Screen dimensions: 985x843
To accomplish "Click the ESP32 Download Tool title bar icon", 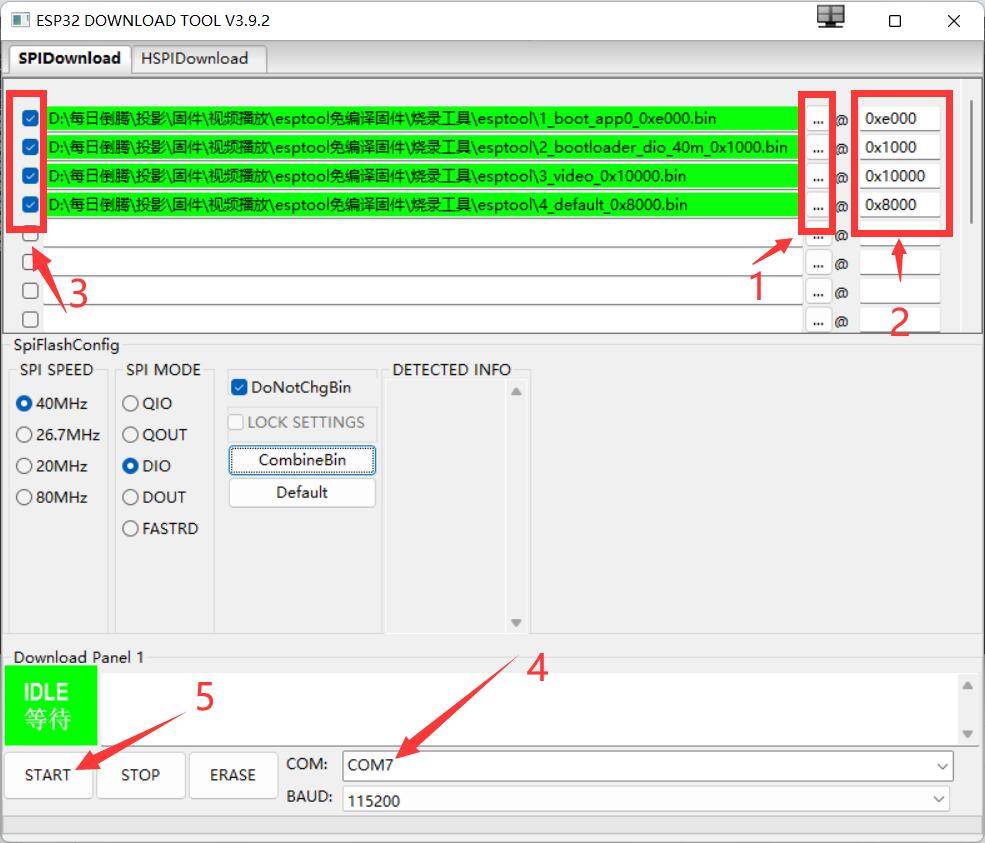I will click(20, 20).
